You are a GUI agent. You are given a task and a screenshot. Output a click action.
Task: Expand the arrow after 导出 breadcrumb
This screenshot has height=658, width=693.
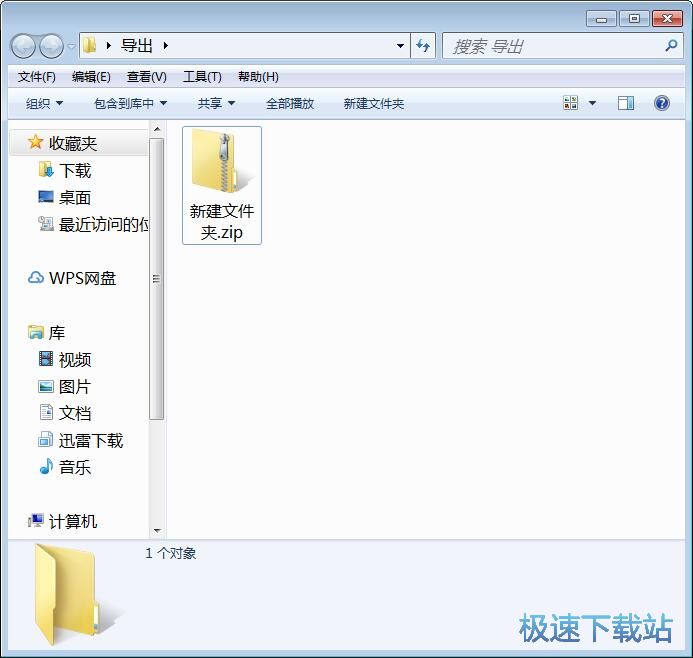[166, 46]
